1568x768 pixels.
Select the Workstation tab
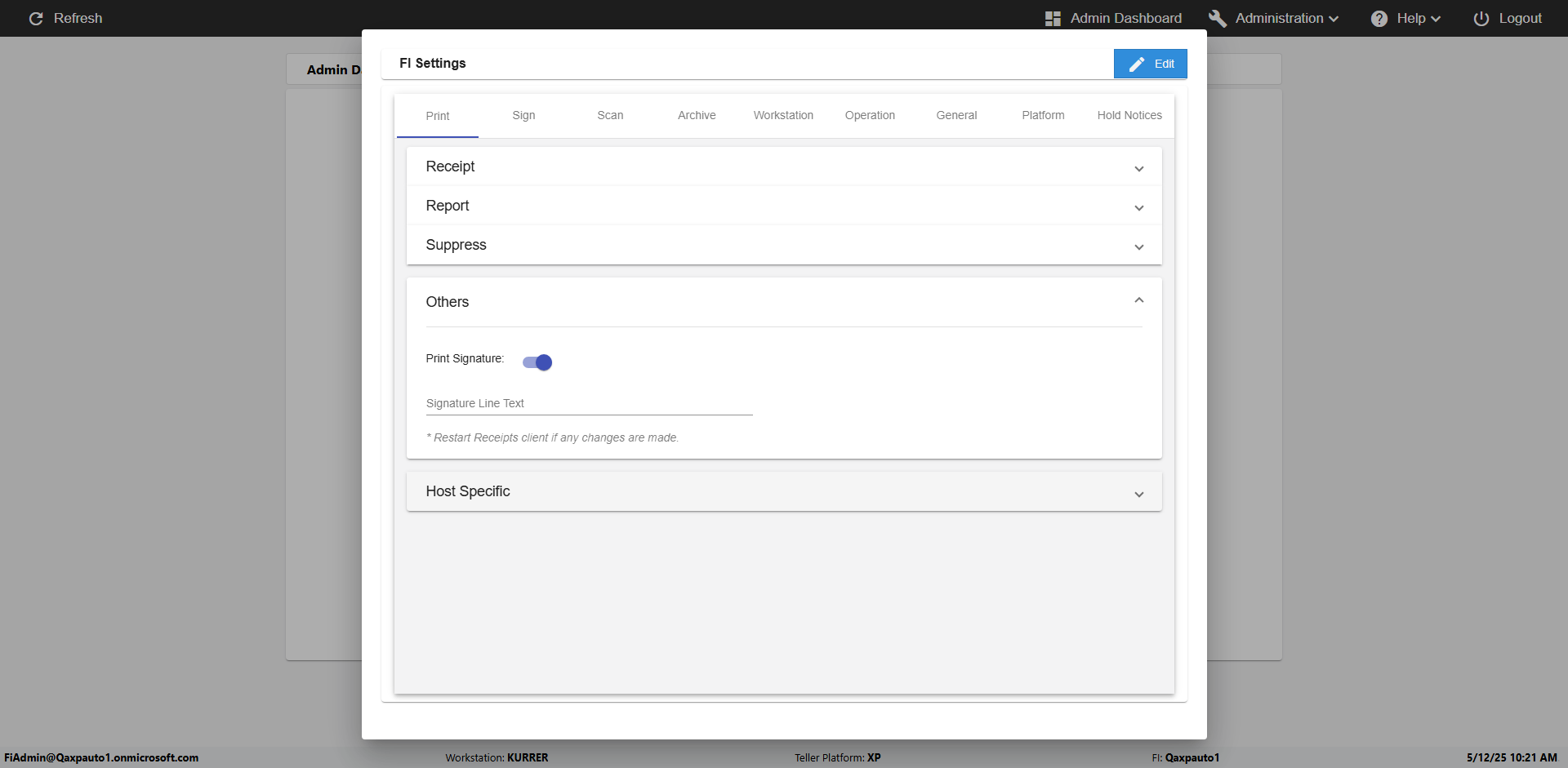click(x=783, y=116)
